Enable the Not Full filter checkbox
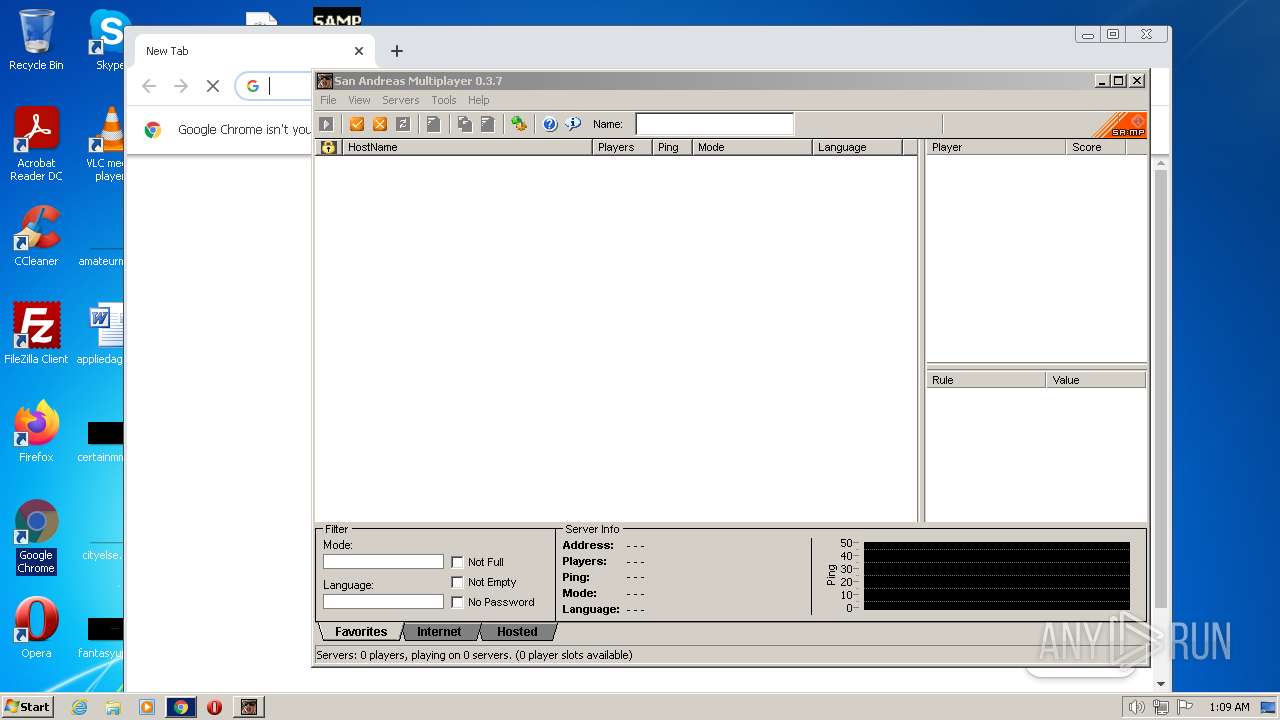 click(458, 562)
